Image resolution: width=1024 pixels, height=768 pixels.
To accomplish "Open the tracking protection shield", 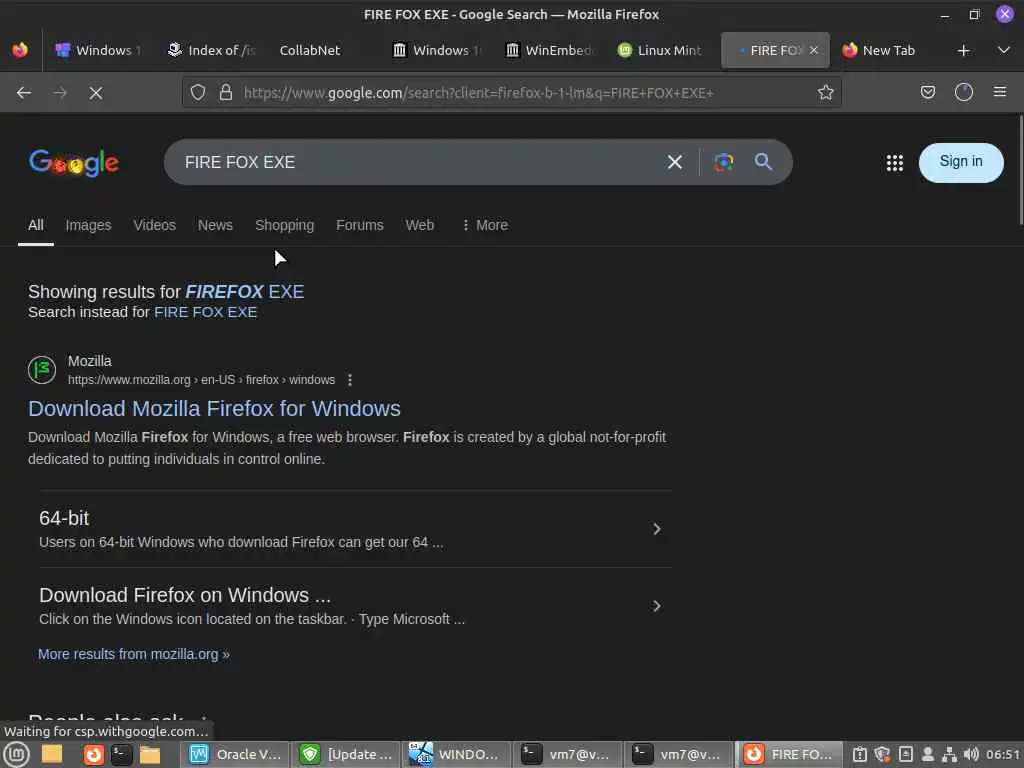I will click(198, 93).
